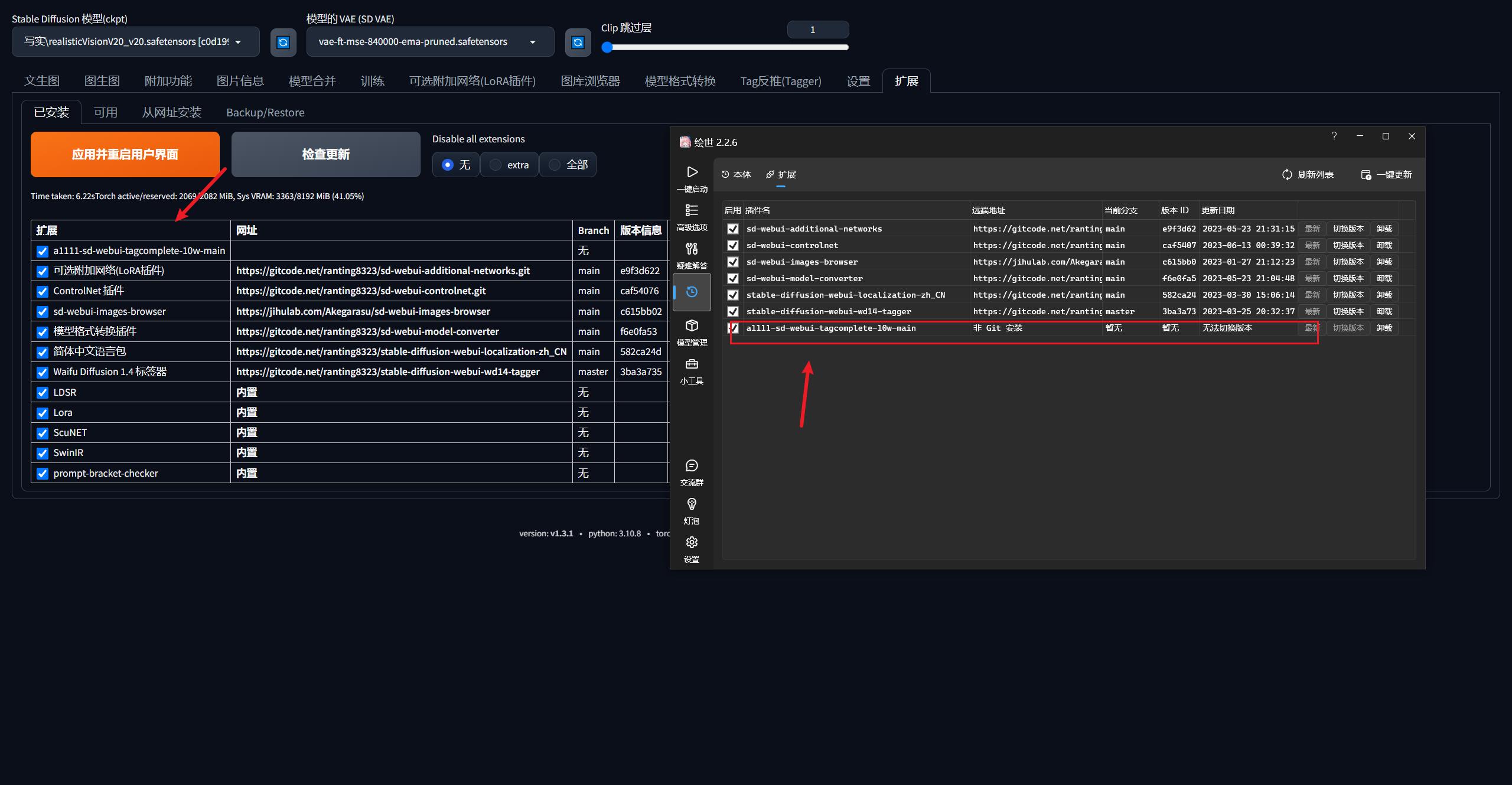Expand the Stable Diffusion model dropdown
The image size is (1512, 785).
(135, 42)
